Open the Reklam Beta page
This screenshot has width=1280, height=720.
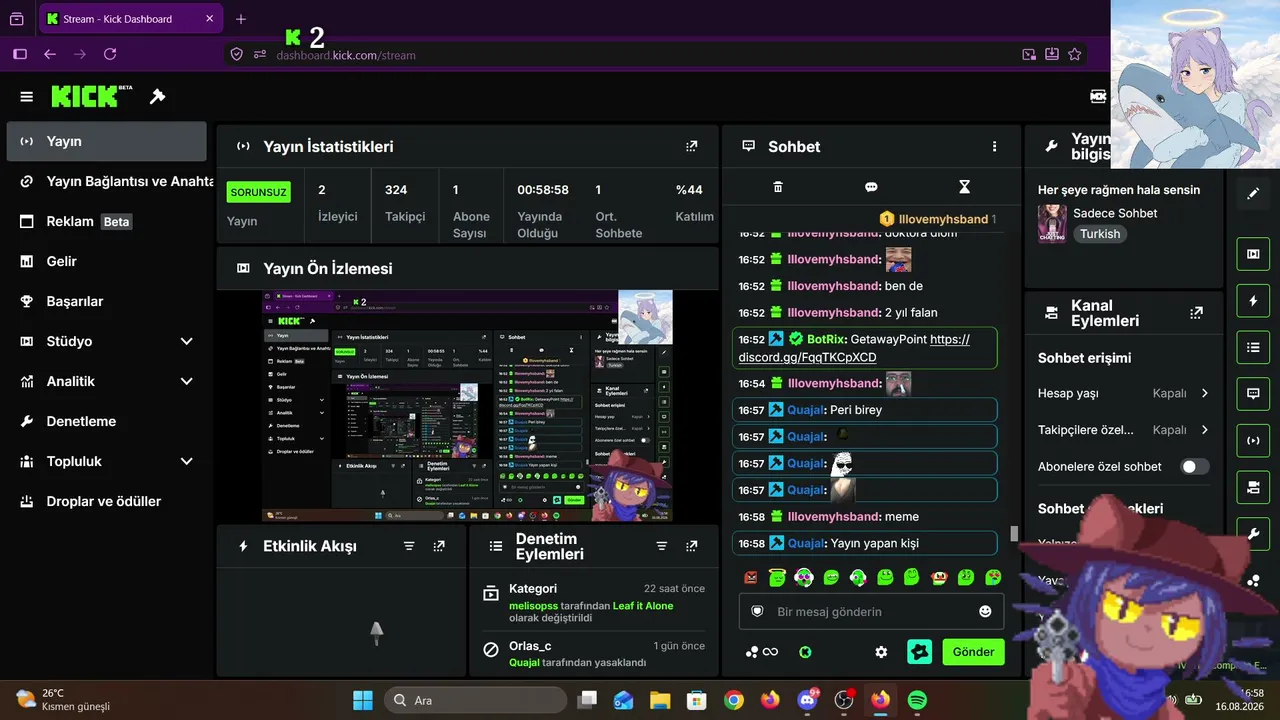pyautogui.click(x=107, y=221)
